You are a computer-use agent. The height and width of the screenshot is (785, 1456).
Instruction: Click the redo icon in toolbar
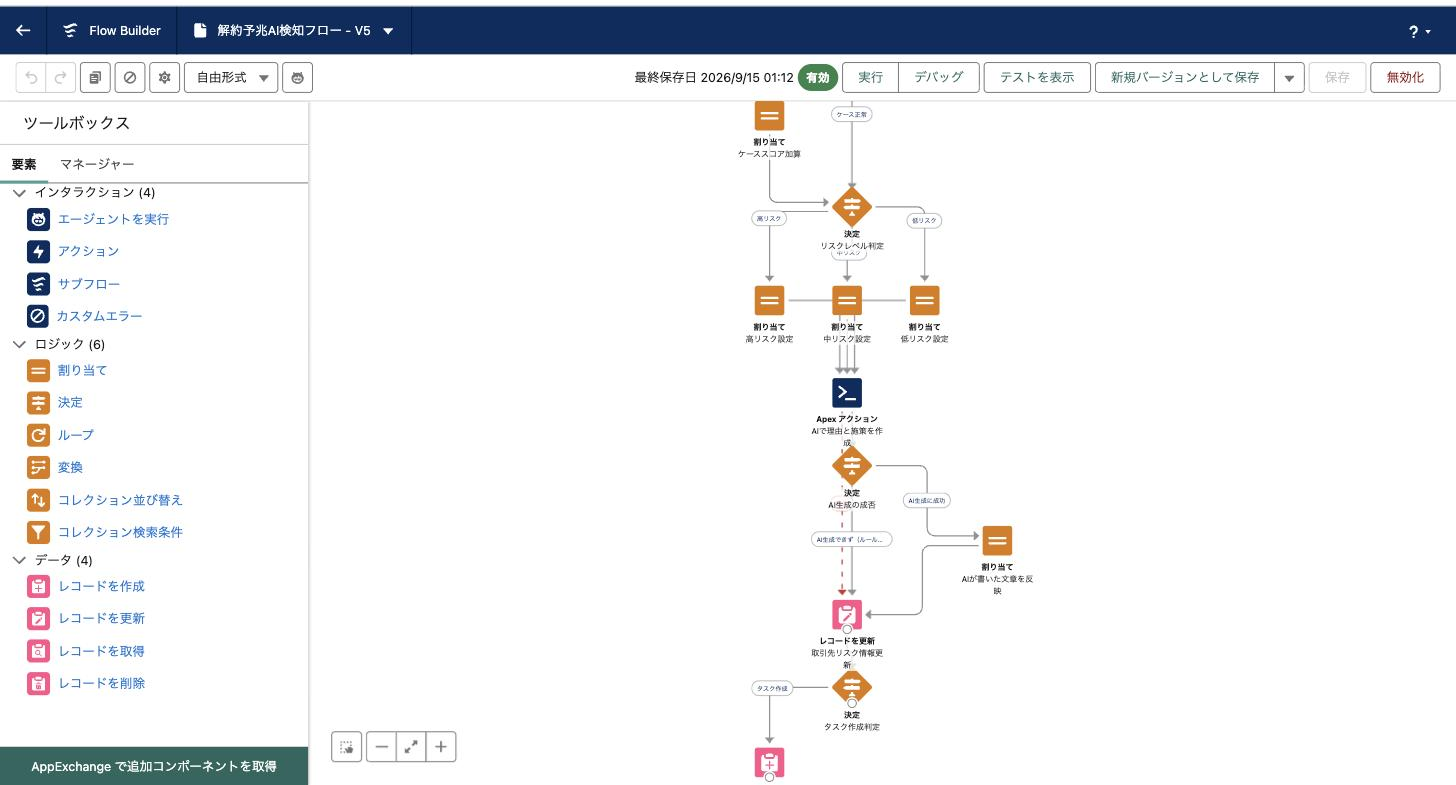[60, 77]
